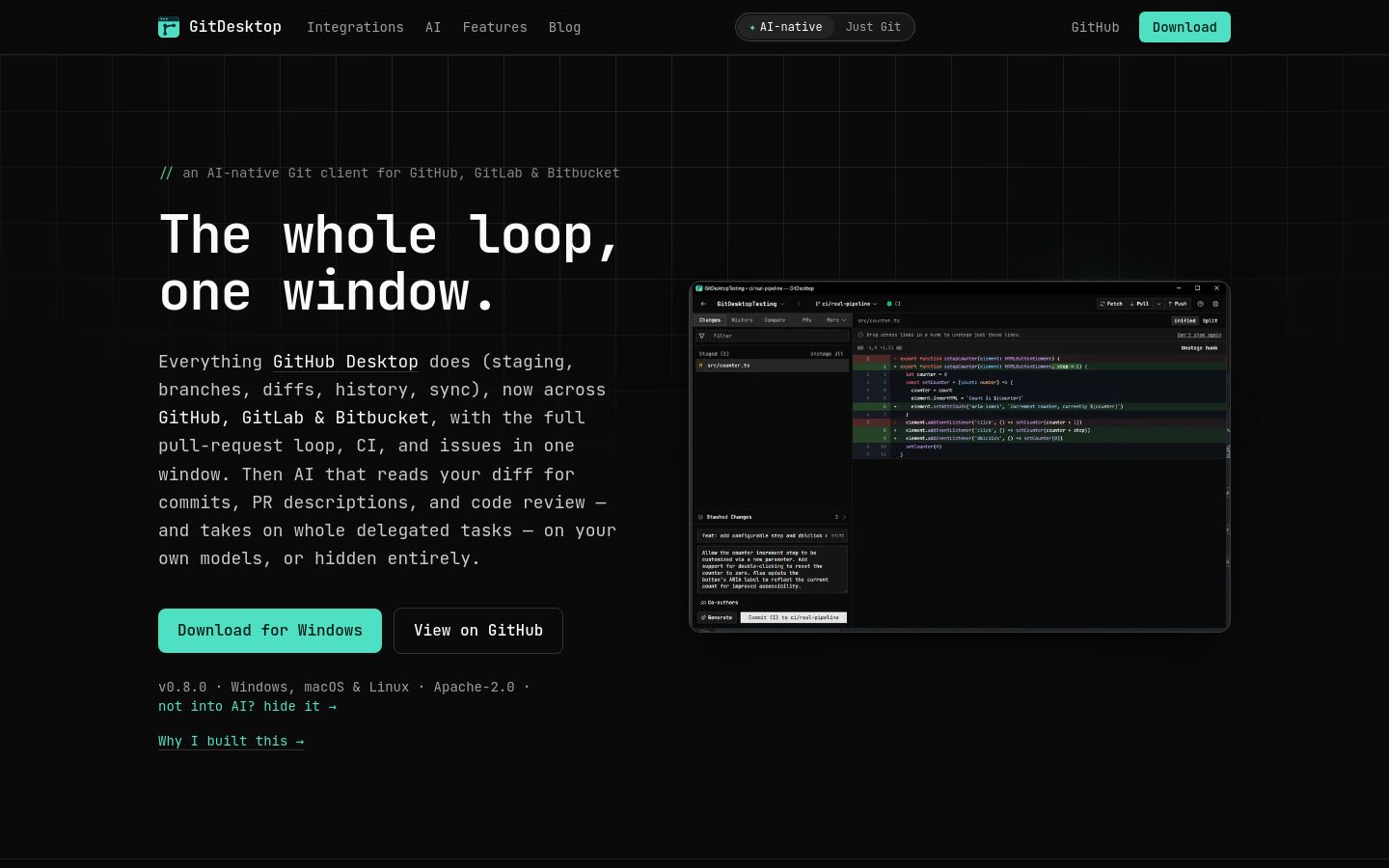Visit the Blog page from the navbar
This screenshot has height=868, width=1389.
point(564,27)
